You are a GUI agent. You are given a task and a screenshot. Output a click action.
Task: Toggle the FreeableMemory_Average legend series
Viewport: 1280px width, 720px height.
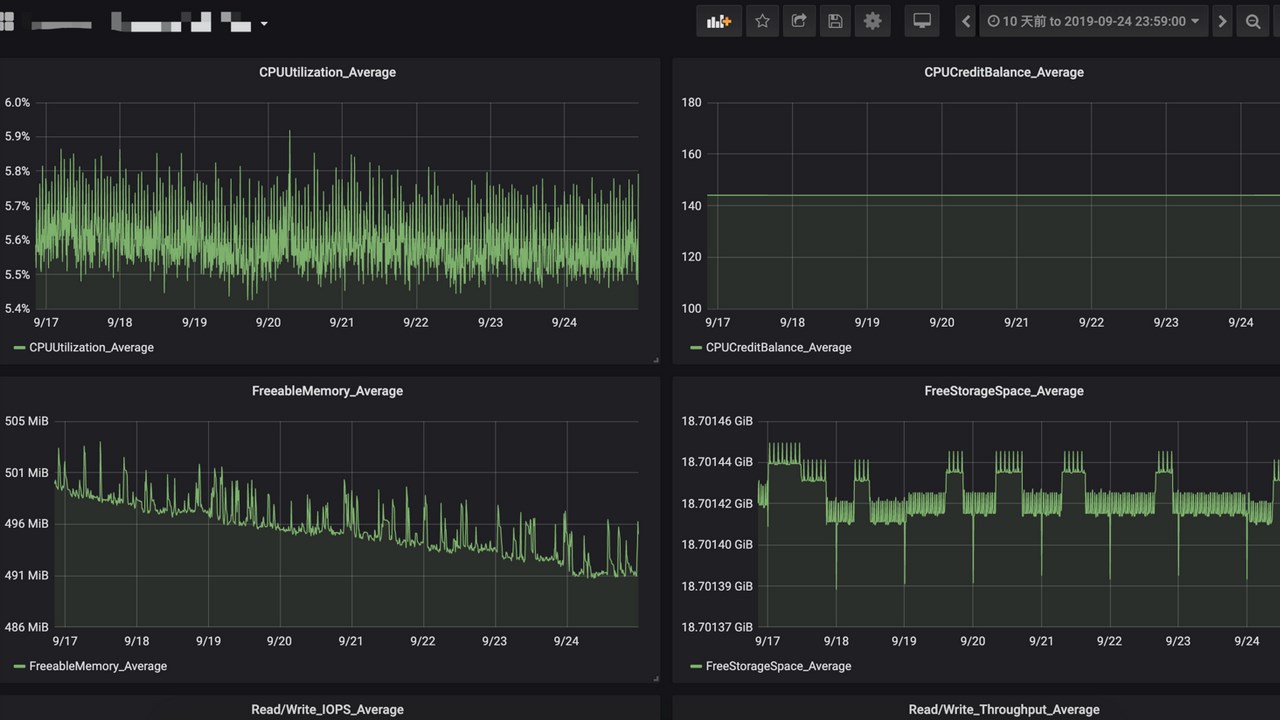click(x=98, y=666)
